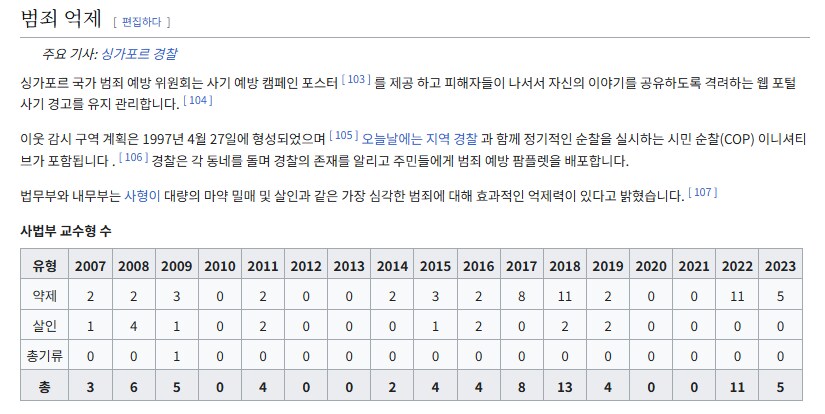Click the table caption 사법부 교수형 수
The height and width of the screenshot is (414, 825).
click(x=66, y=230)
